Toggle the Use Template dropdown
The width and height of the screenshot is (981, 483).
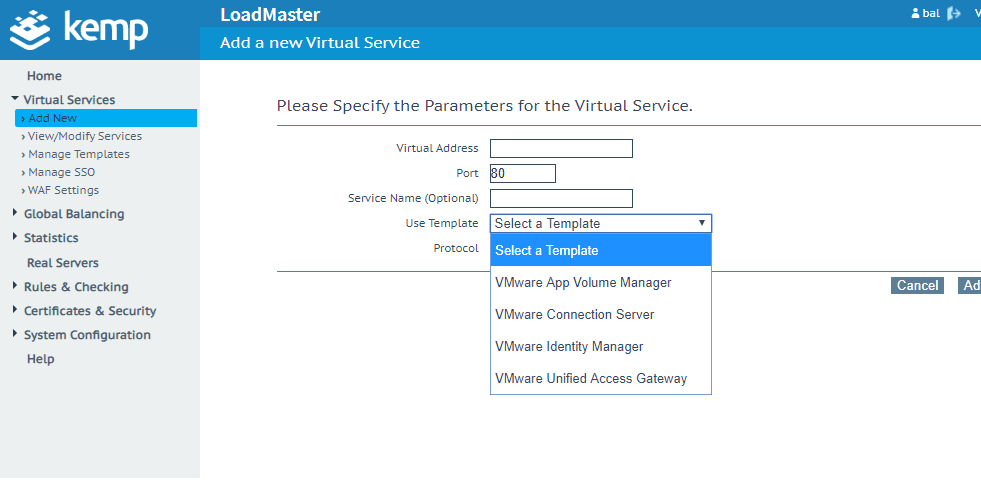601,223
